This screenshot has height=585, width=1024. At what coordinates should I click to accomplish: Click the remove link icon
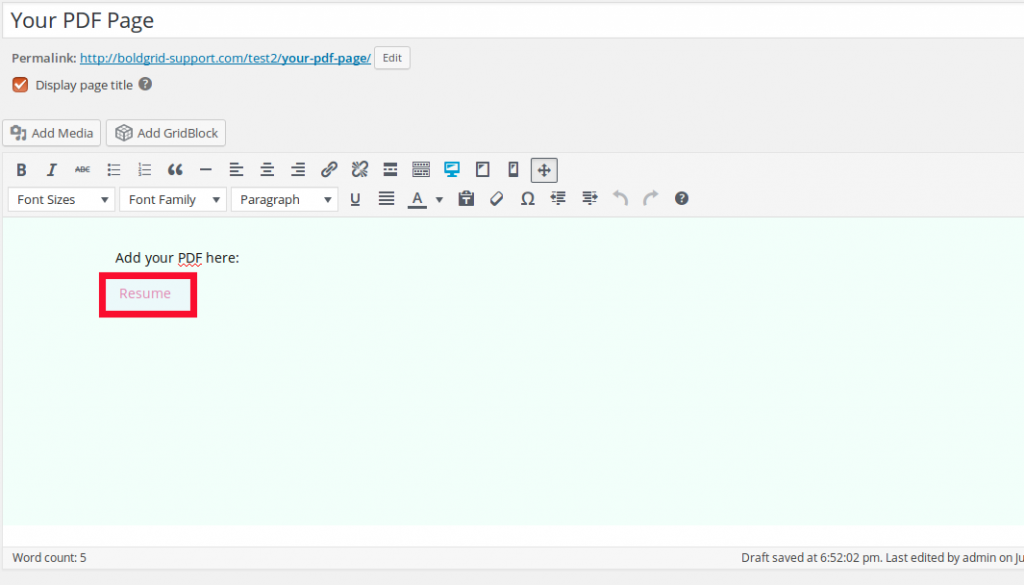(x=360, y=170)
